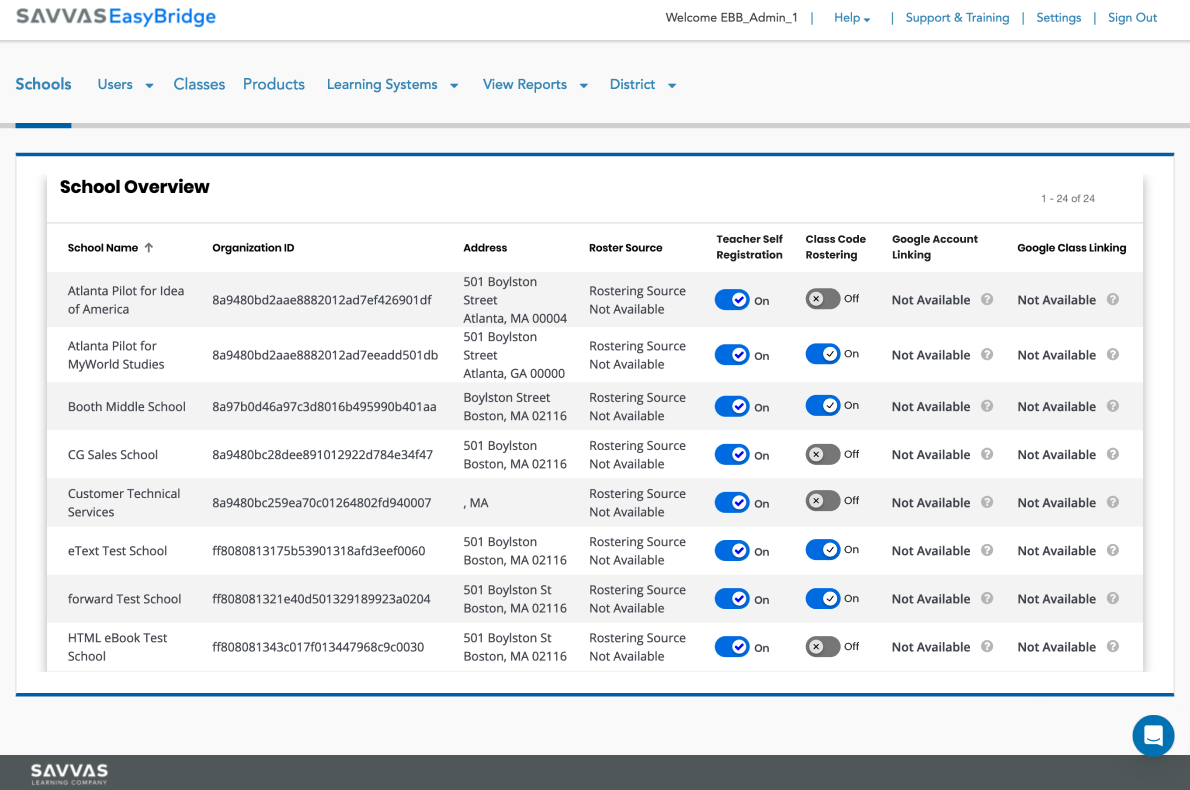Click Google Class Linking help icon for forward Test School

[x=1113, y=598]
